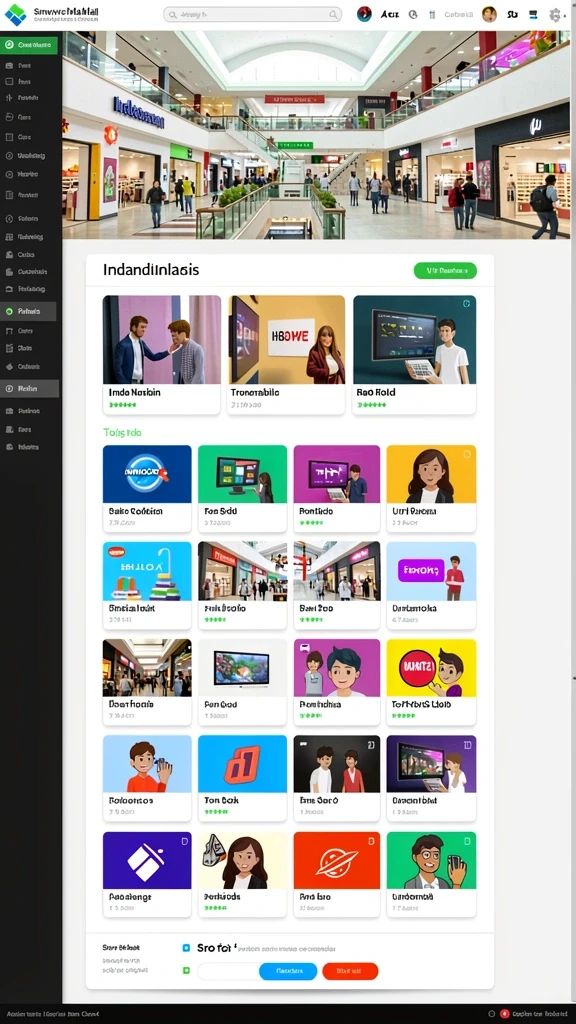Click the red notification icon in status bar
Viewport: 576px width, 1024px height.
click(x=504, y=1014)
